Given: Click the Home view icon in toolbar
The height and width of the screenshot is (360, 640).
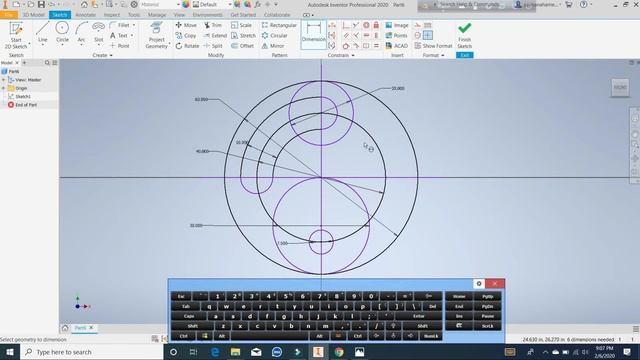Looking at the screenshot, I should pos(84,4).
